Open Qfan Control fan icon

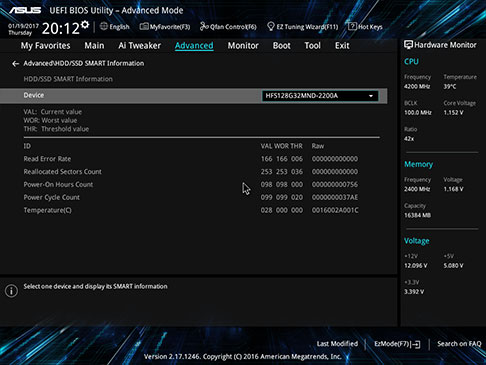point(204,26)
